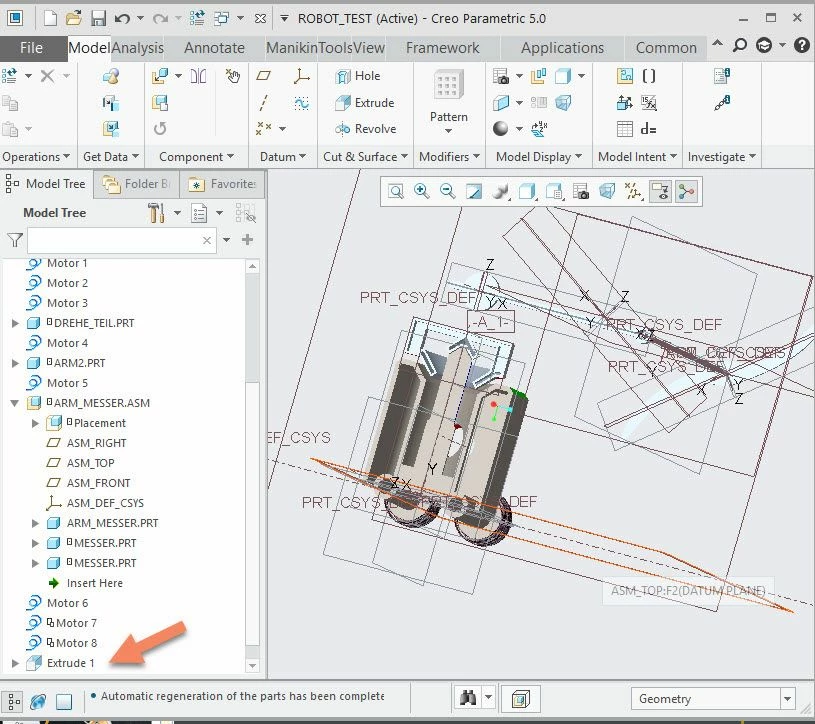Image resolution: width=815 pixels, height=724 pixels.
Task: Click the Zoom In magnifier icon
Action: coord(421,191)
